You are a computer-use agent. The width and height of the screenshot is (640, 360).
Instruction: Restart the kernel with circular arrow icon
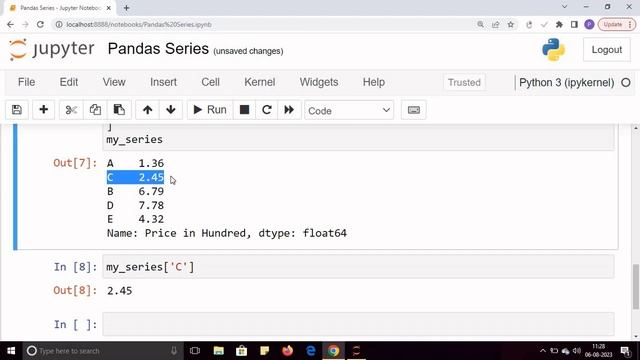tap(267, 110)
